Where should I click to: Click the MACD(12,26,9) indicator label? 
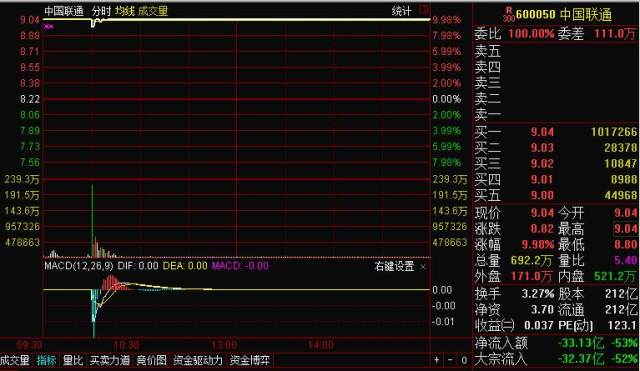[x=79, y=266]
